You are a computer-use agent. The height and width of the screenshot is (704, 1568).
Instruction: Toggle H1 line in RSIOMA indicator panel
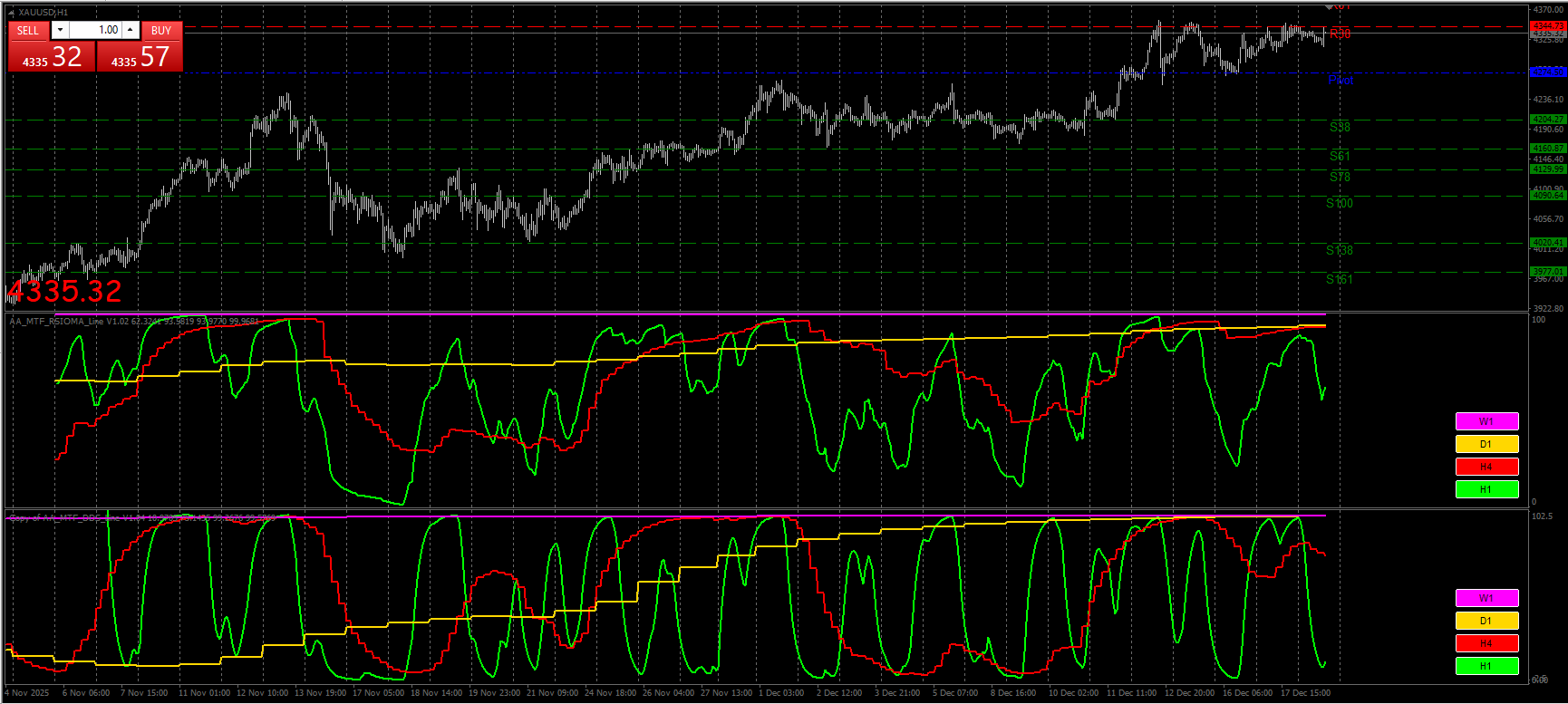coord(1486,489)
